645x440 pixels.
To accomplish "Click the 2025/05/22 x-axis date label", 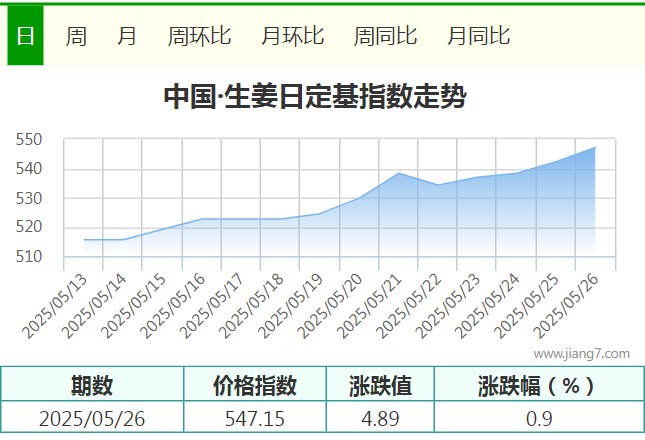I will coord(408,306).
